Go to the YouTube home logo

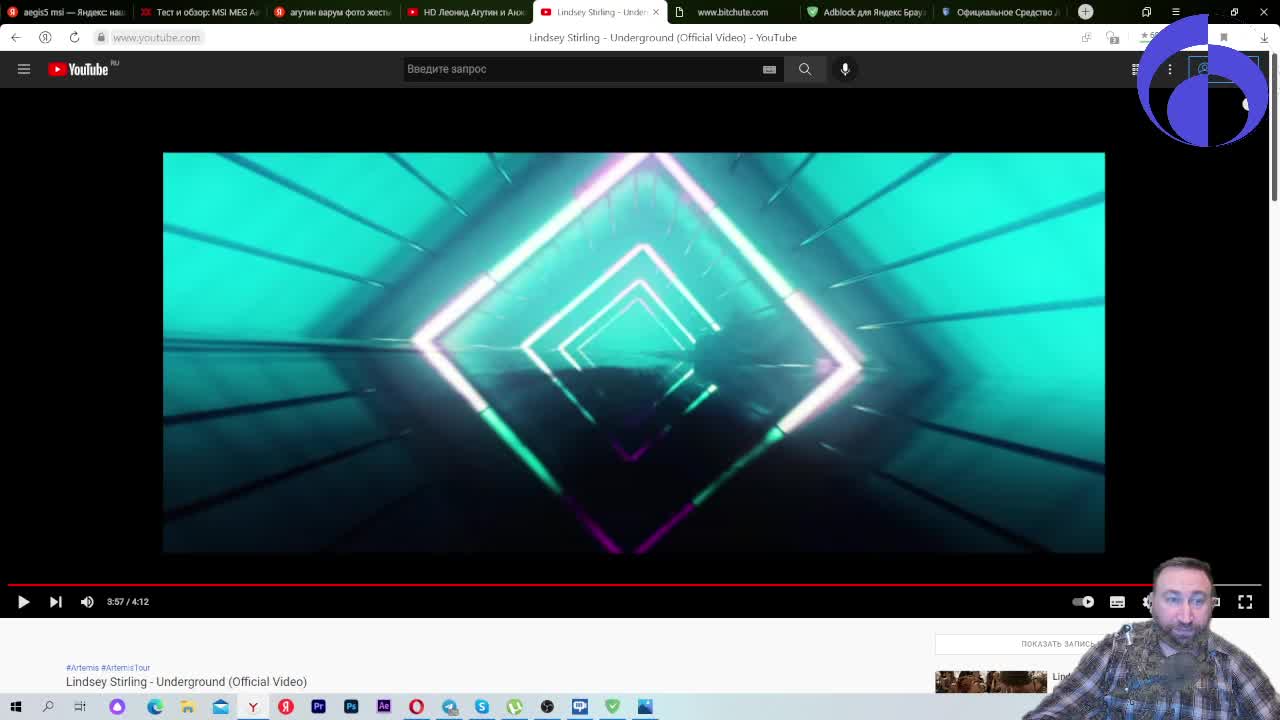[x=79, y=69]
